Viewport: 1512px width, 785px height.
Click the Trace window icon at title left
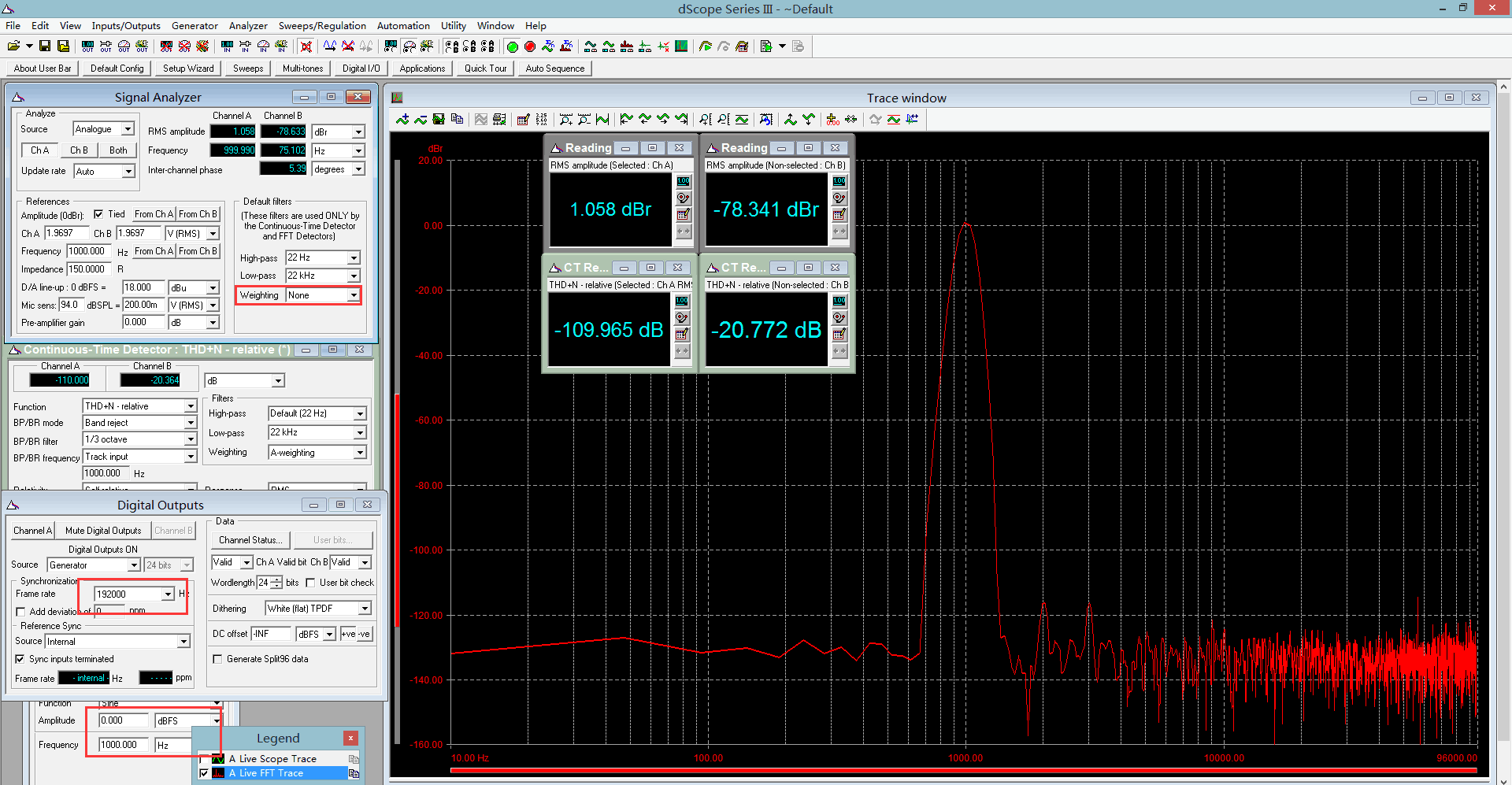[397, 98]
